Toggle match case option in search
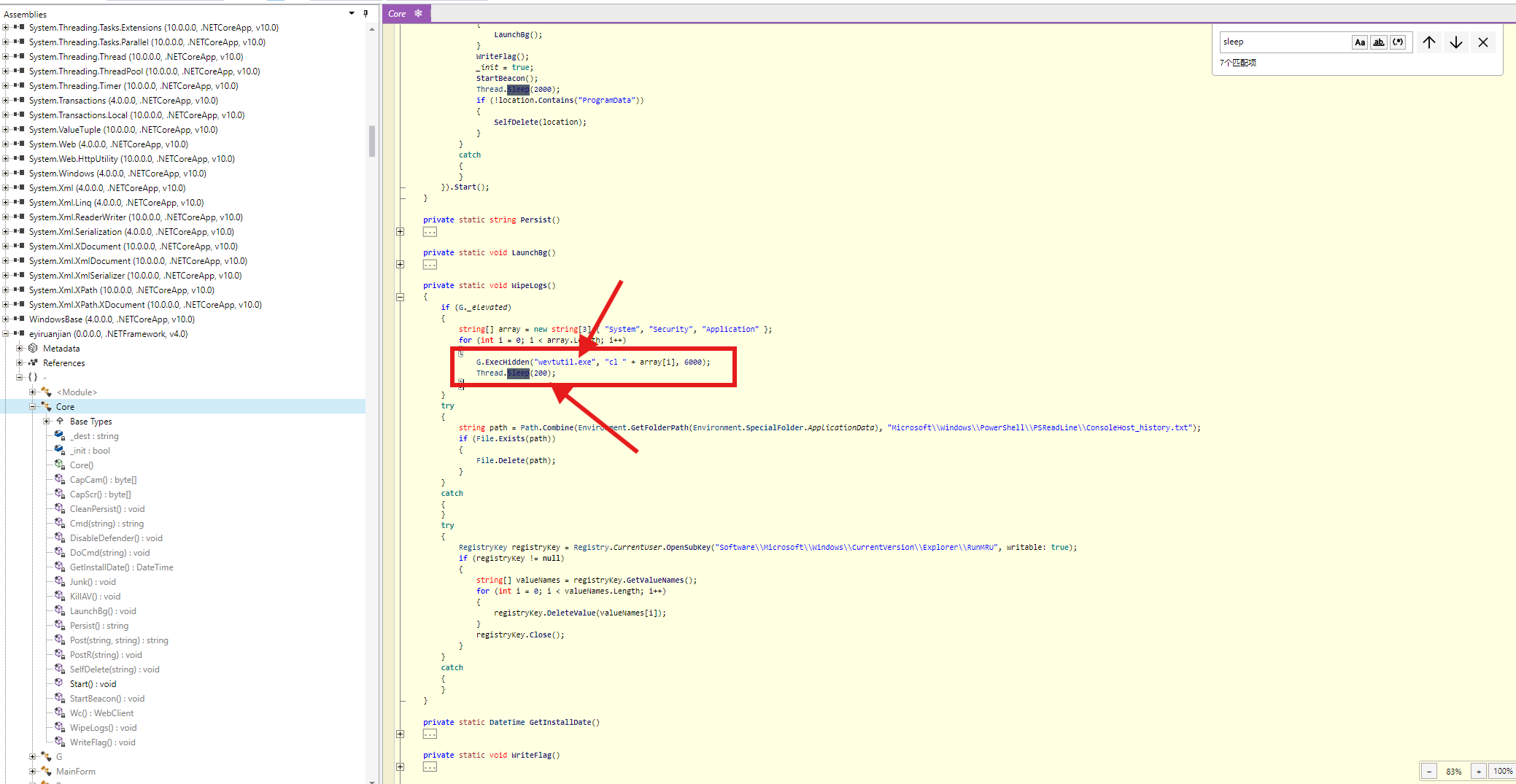Screen dimensions: 1516x784 pyautogui.click(x=1360, y=42)
